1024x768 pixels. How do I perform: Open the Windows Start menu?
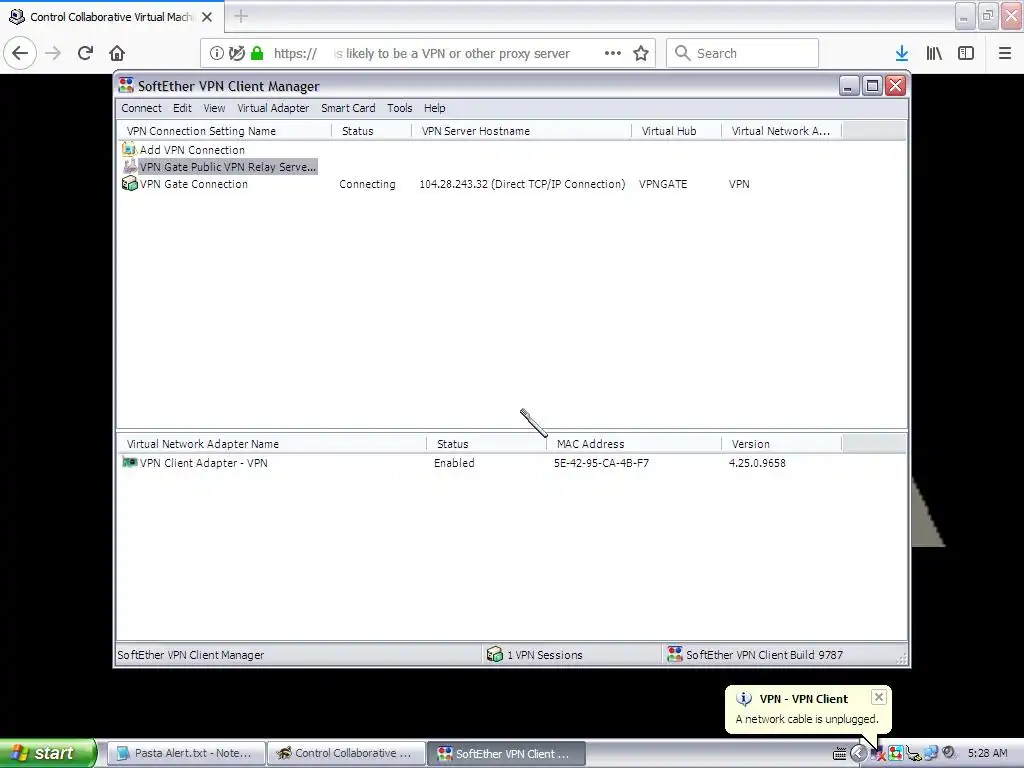coord(48,753)
